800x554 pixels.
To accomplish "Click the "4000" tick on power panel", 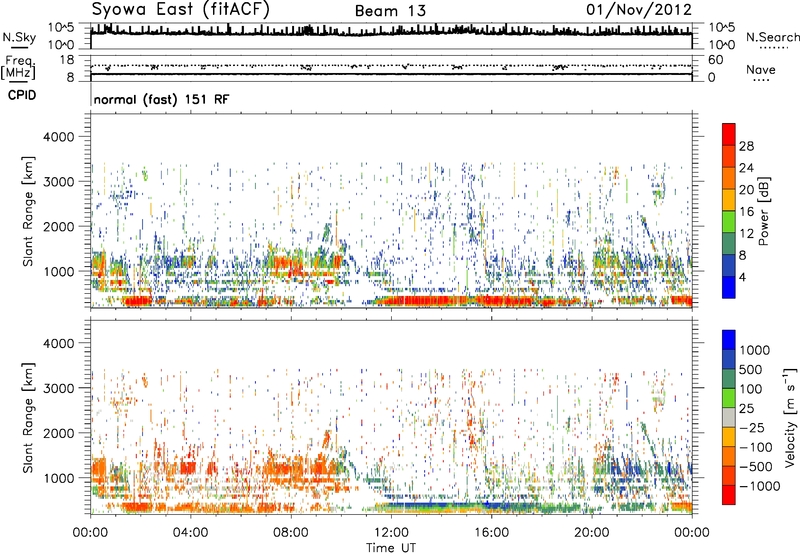I will point(59,137).
